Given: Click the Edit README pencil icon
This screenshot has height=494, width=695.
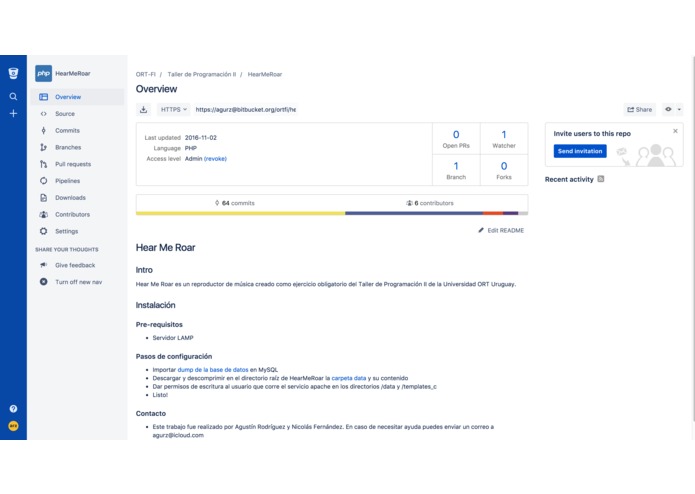Looking at the screenshot, I should (481, 230).
